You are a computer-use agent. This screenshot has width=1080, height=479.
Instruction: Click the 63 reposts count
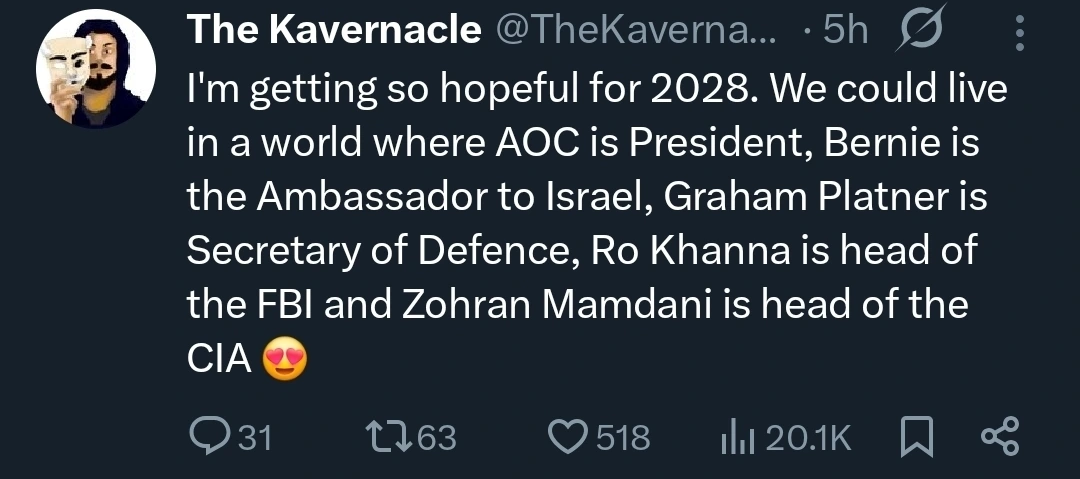coord(435,437)
